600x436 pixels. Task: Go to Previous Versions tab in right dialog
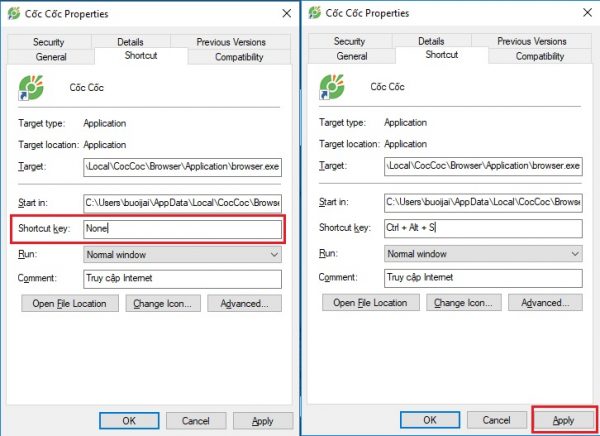click(x=532, y=41)
